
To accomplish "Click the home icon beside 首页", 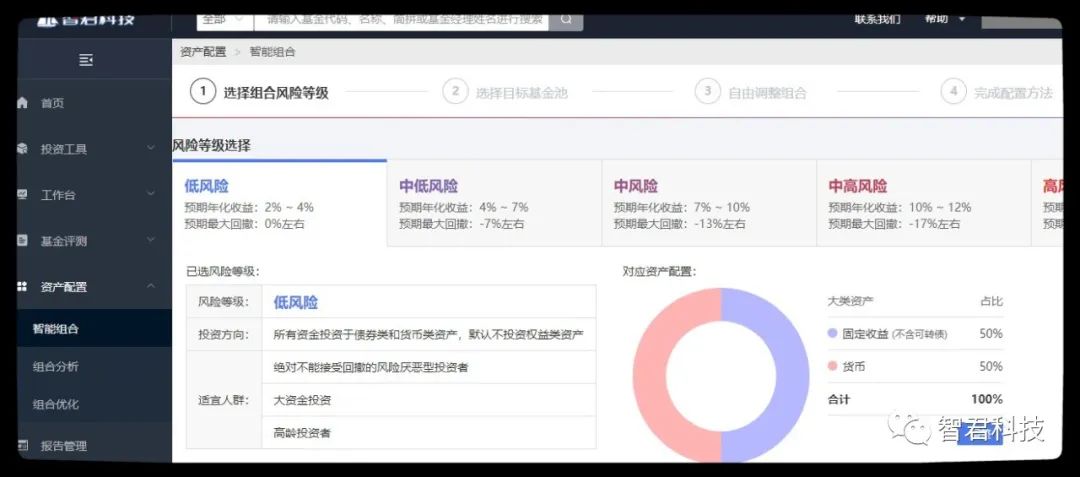I will click(23, 103).
